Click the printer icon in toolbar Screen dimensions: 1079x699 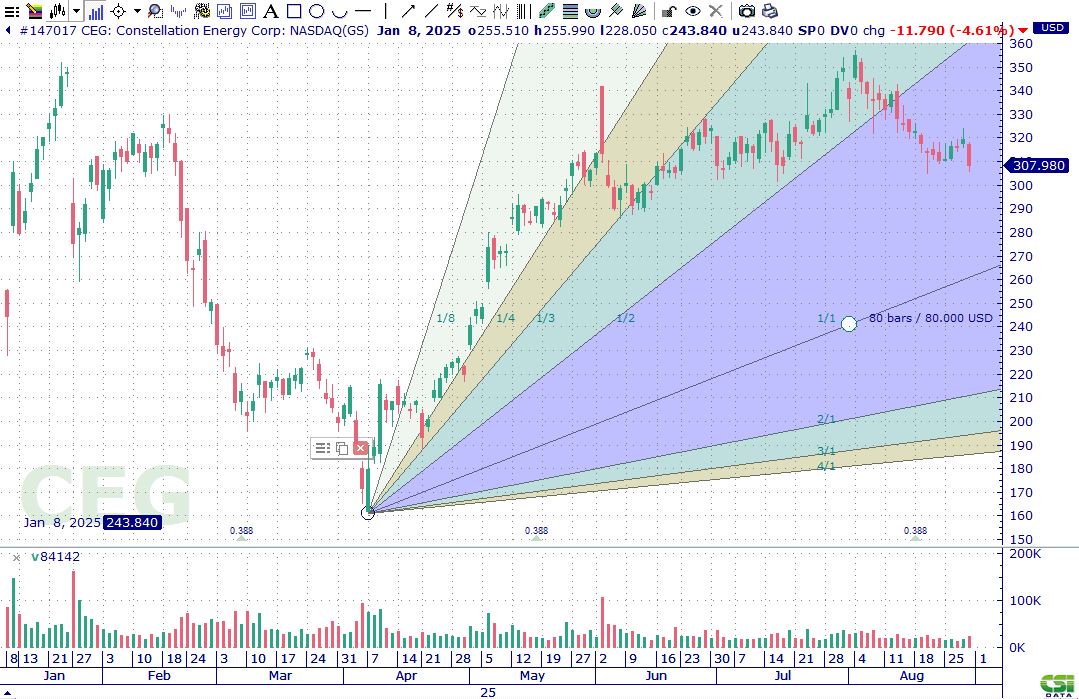click(769, 11)
